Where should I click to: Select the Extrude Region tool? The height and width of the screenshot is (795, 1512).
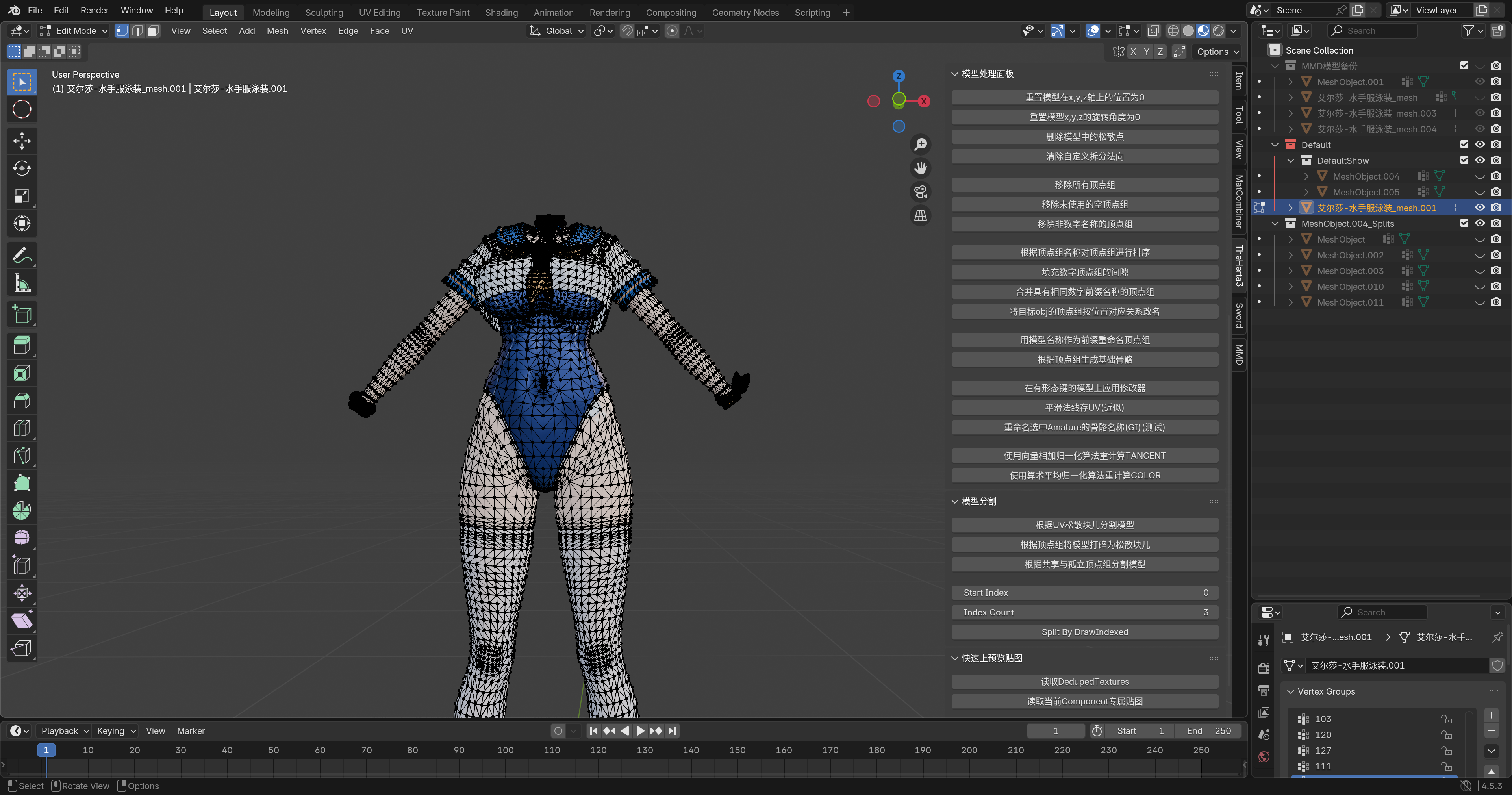pyautogui.click(x=22, y=345)
